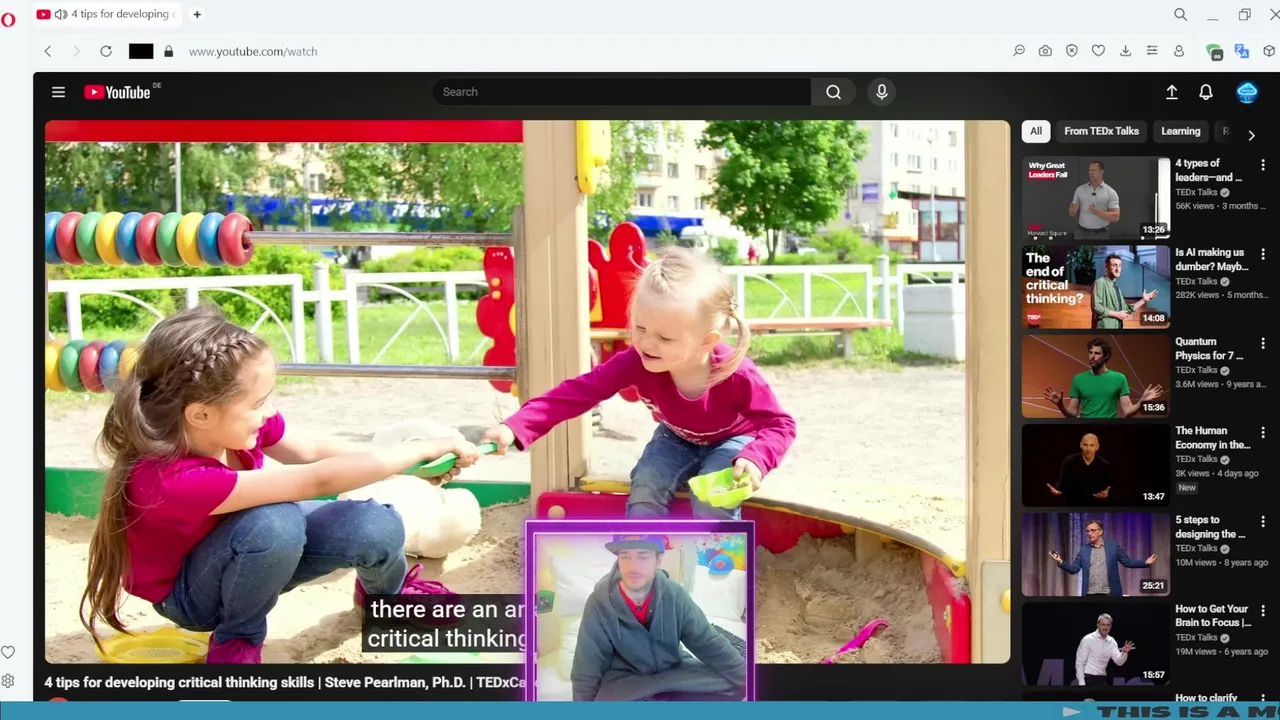Open the YouTube account avatar
Image resolution: width=1280 pixels, height=720 pixels.
pos(1247,92)
